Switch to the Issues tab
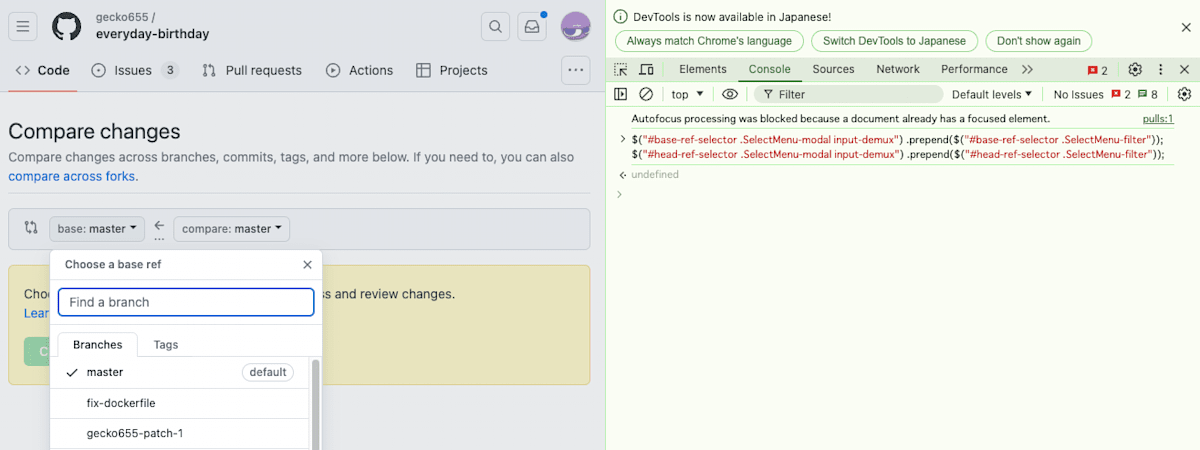This screenshot has width=1200, height=450. (134, 70)
